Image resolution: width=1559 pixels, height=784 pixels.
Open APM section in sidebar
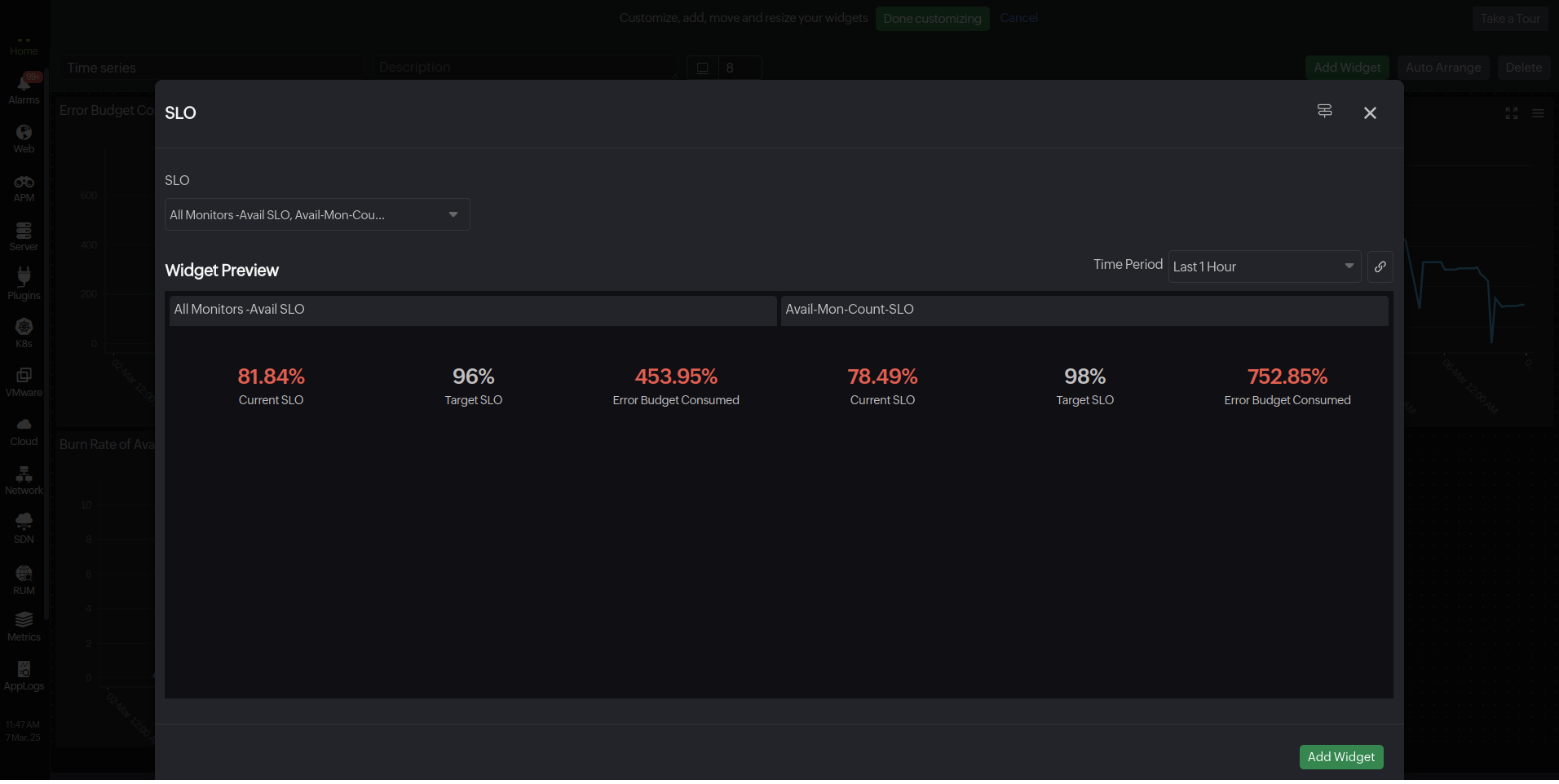(x=24, y=187)
